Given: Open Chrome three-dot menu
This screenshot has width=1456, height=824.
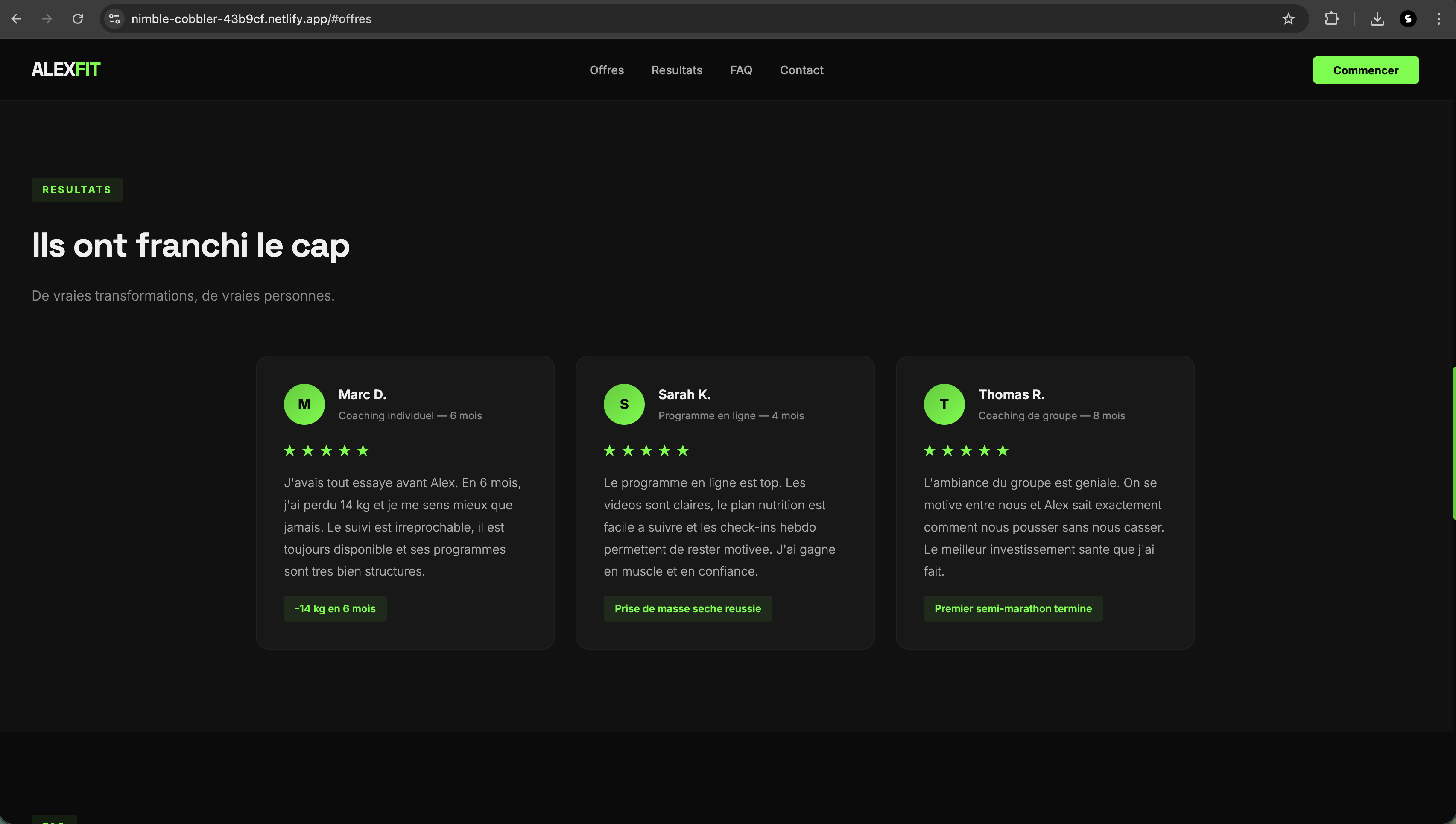Looking at the screenshot, I should (1438, 19).
